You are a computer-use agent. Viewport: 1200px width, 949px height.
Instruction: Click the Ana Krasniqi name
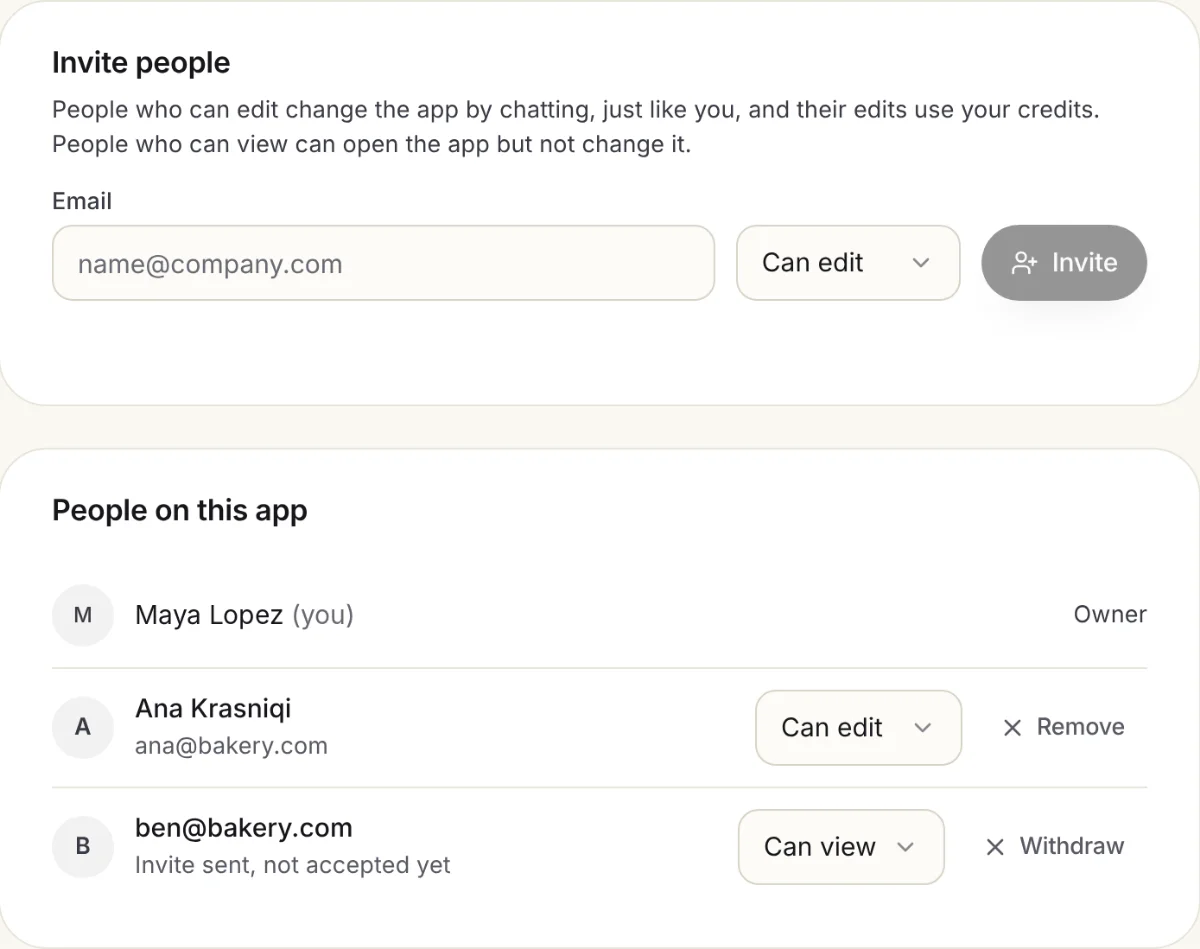coord(213,709)
